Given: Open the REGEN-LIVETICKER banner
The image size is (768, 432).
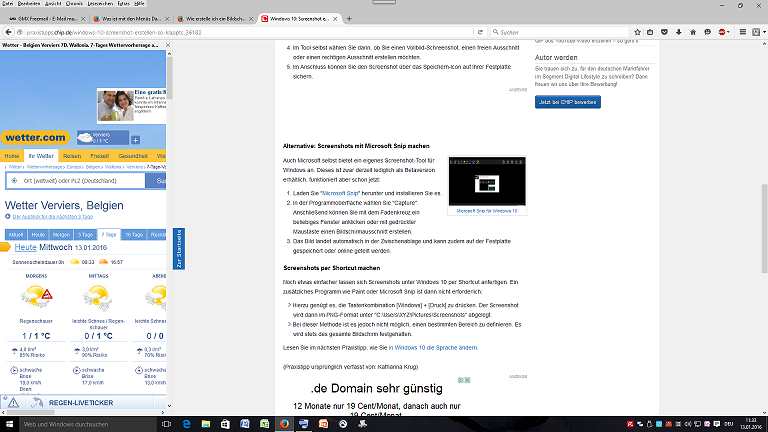Looking at the screenshot, I should tap(83, 403).
